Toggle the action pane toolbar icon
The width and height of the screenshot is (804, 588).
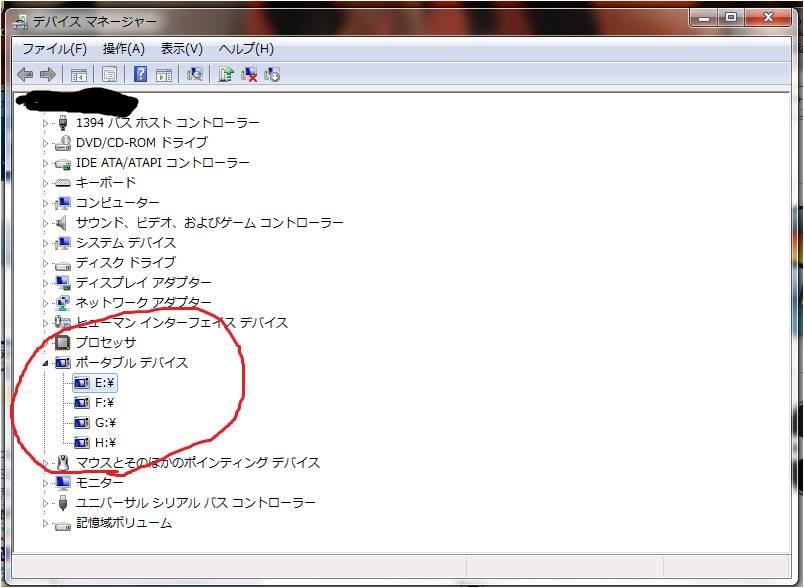pos(164,75)
